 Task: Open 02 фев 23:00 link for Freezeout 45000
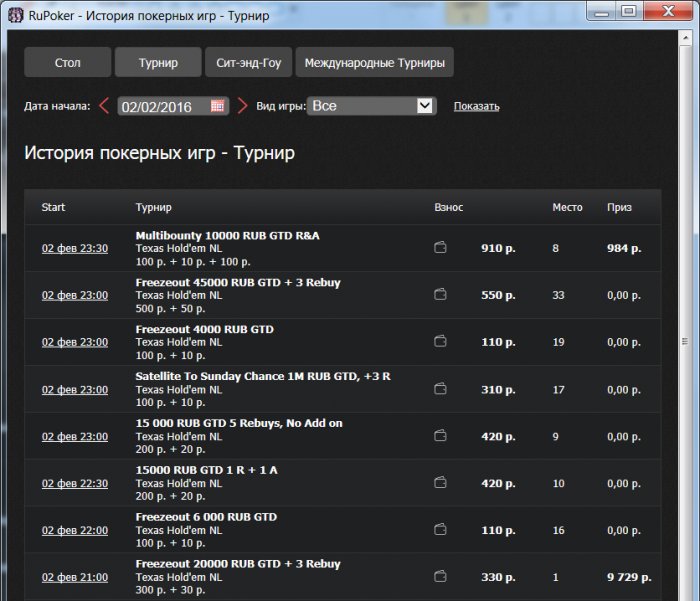coord(75,295)
